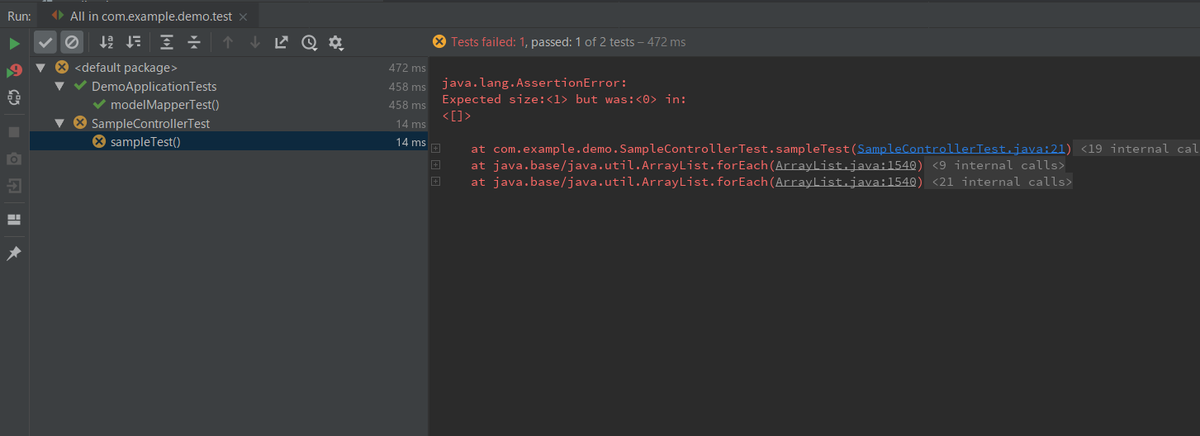1200x436 pixels.
Task: Select modelMapperTest() test result
Action: 170,105
